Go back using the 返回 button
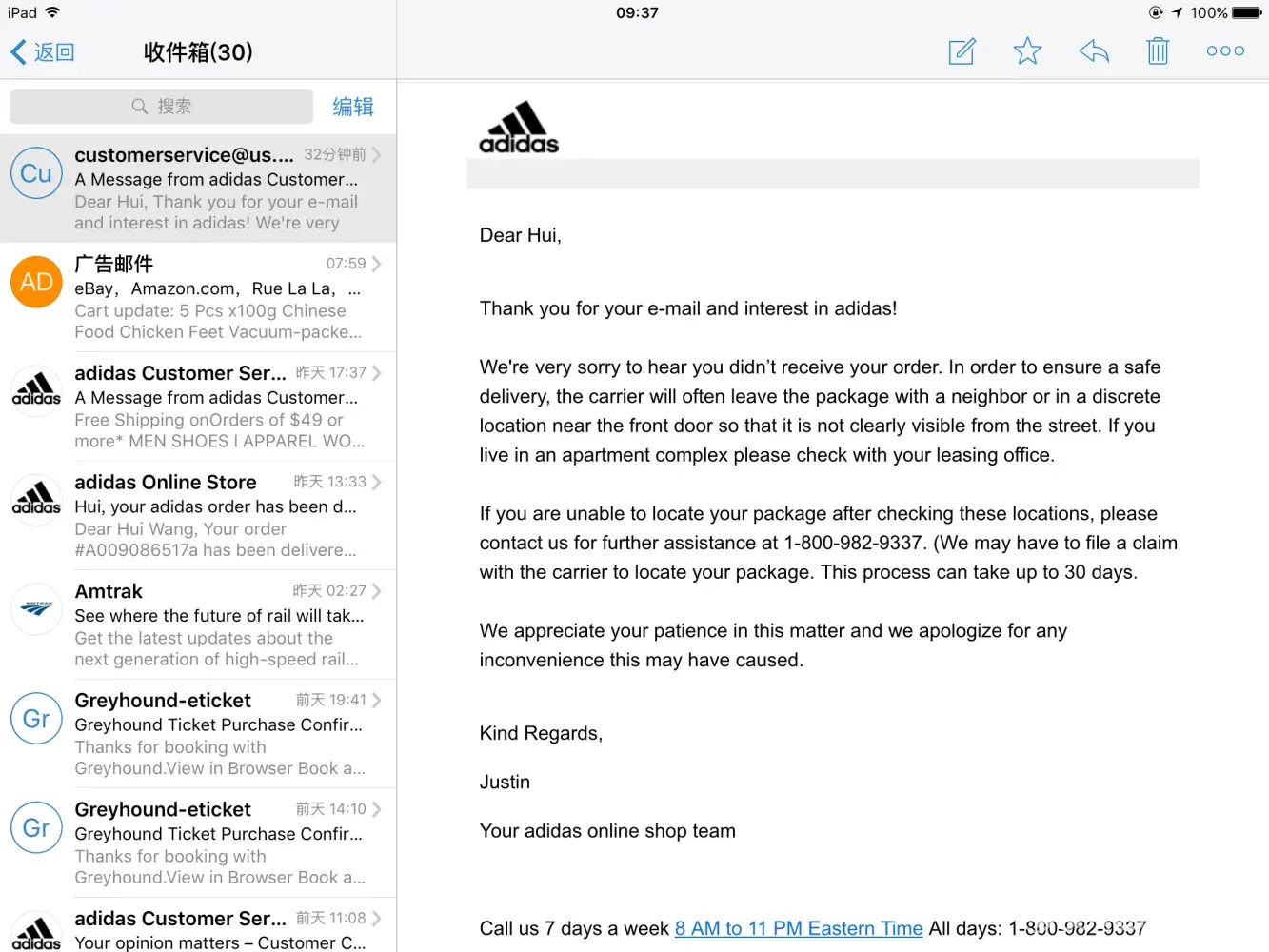1269x952 pixels. click(43, 52)
